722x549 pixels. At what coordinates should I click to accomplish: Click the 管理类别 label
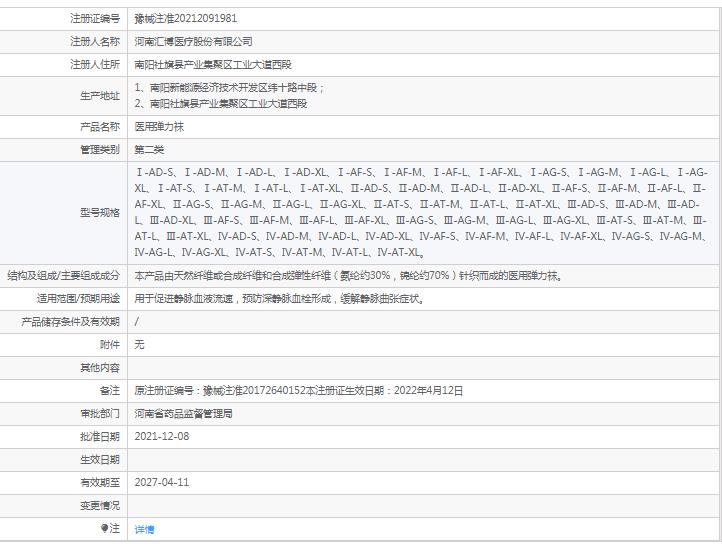point(100,150)
